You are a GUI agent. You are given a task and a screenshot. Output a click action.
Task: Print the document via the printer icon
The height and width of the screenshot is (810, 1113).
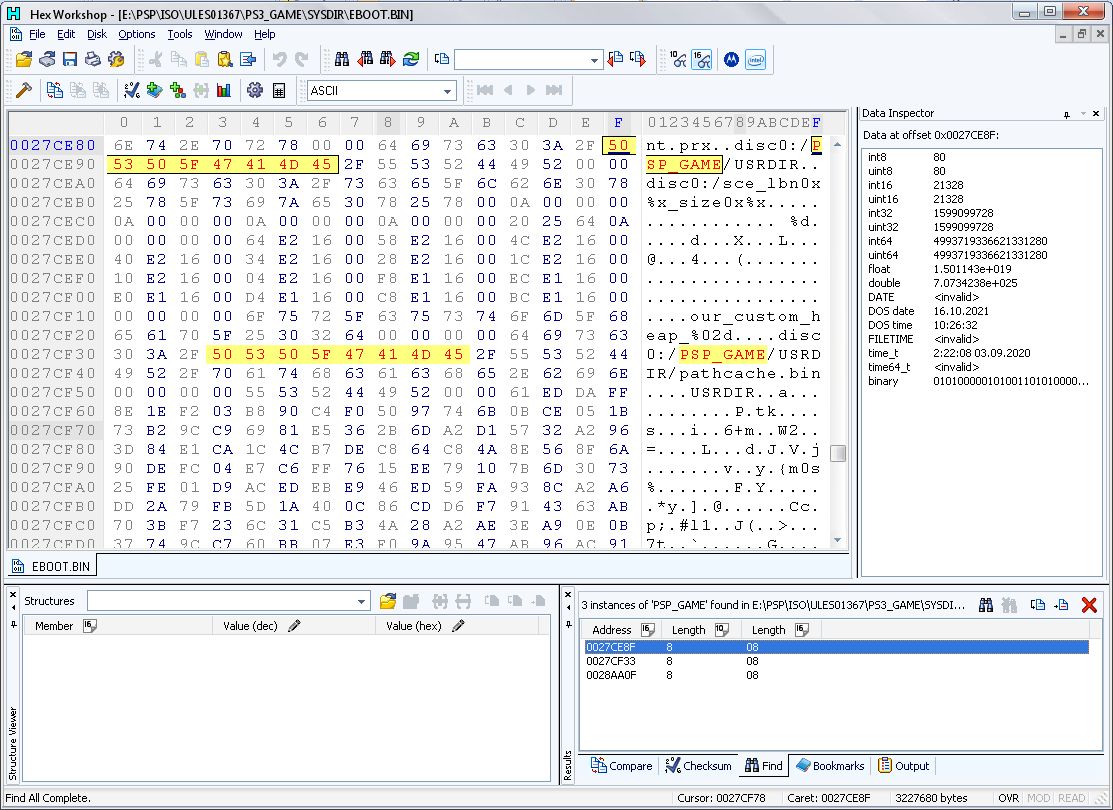coord(92,60)
